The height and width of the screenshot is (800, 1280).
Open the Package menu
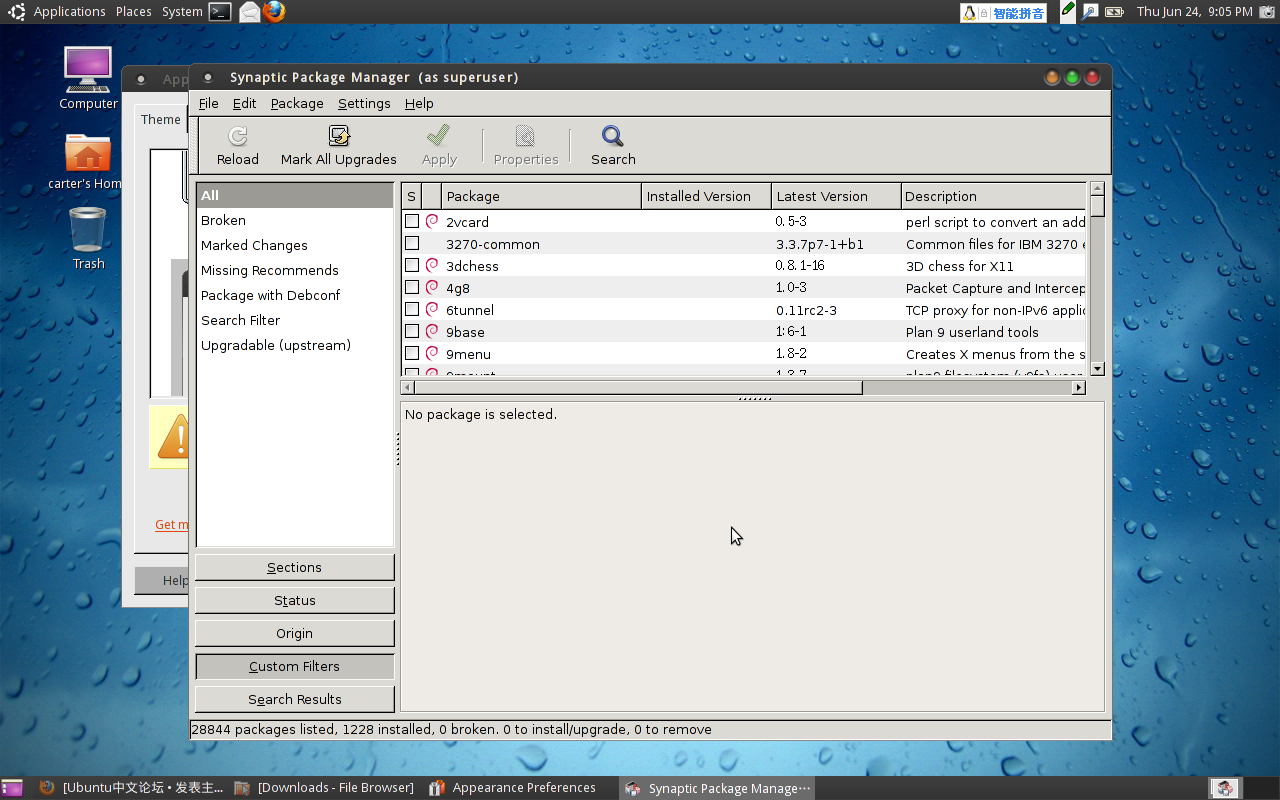click(x=297, y=103)
